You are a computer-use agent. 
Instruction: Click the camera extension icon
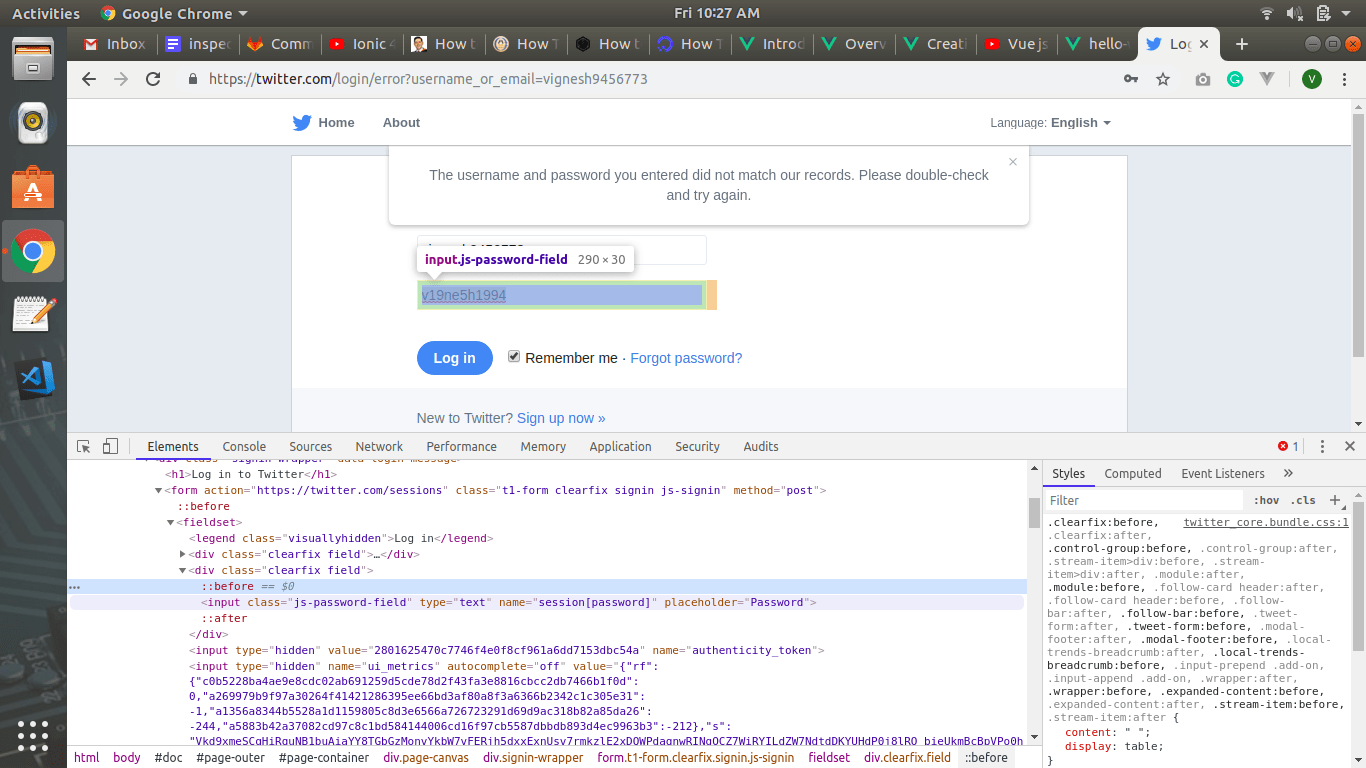click(x=1203, y=79)
